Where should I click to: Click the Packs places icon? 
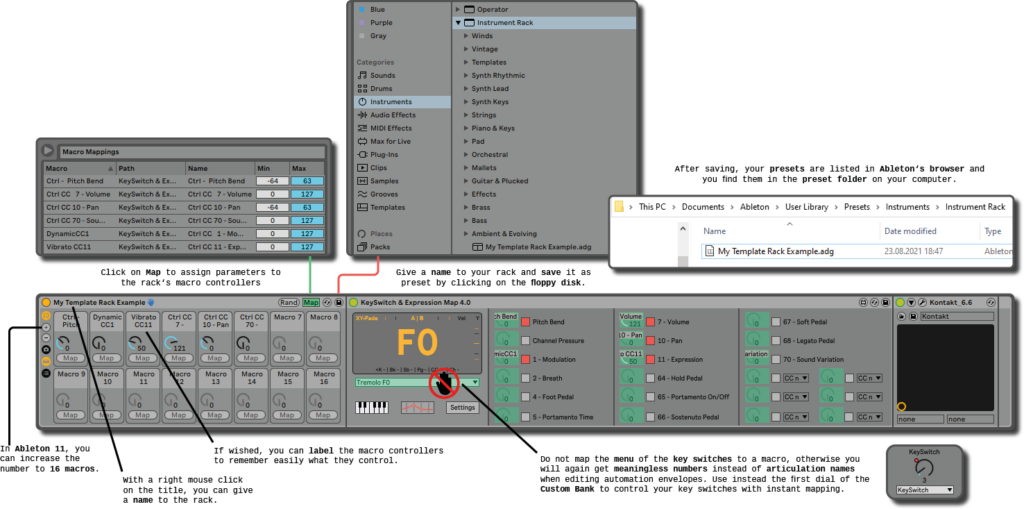click(x=362, y=247)
